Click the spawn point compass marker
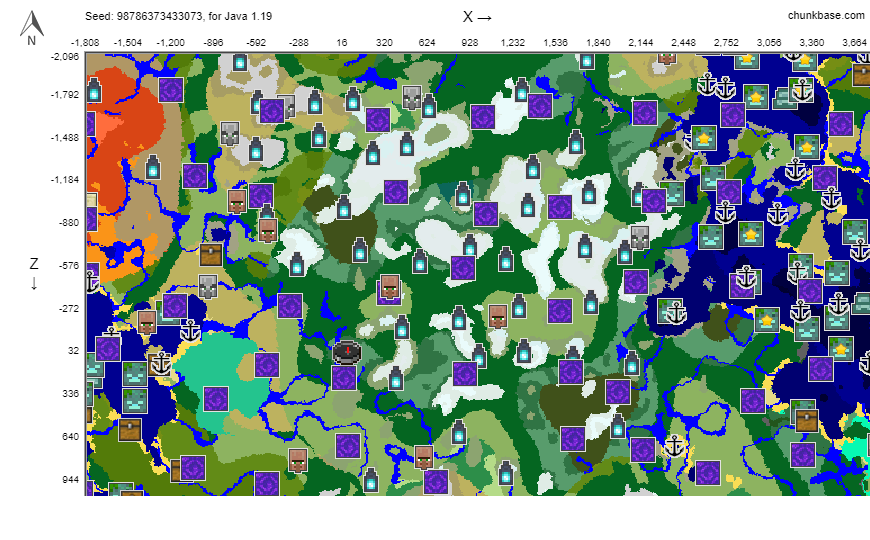This screenshot has height=540, width=870. (x=347, y=352)
